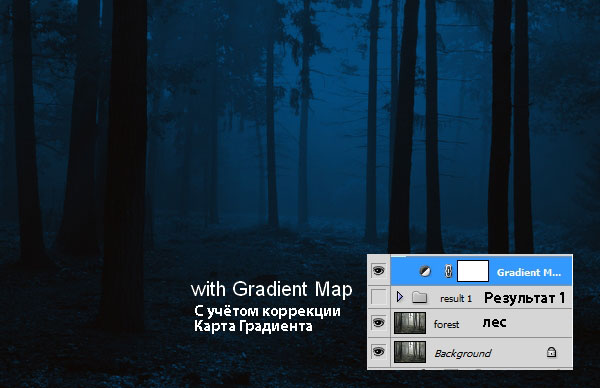
Task: Click the result 1 folder icon
Action: coord(419,297)
